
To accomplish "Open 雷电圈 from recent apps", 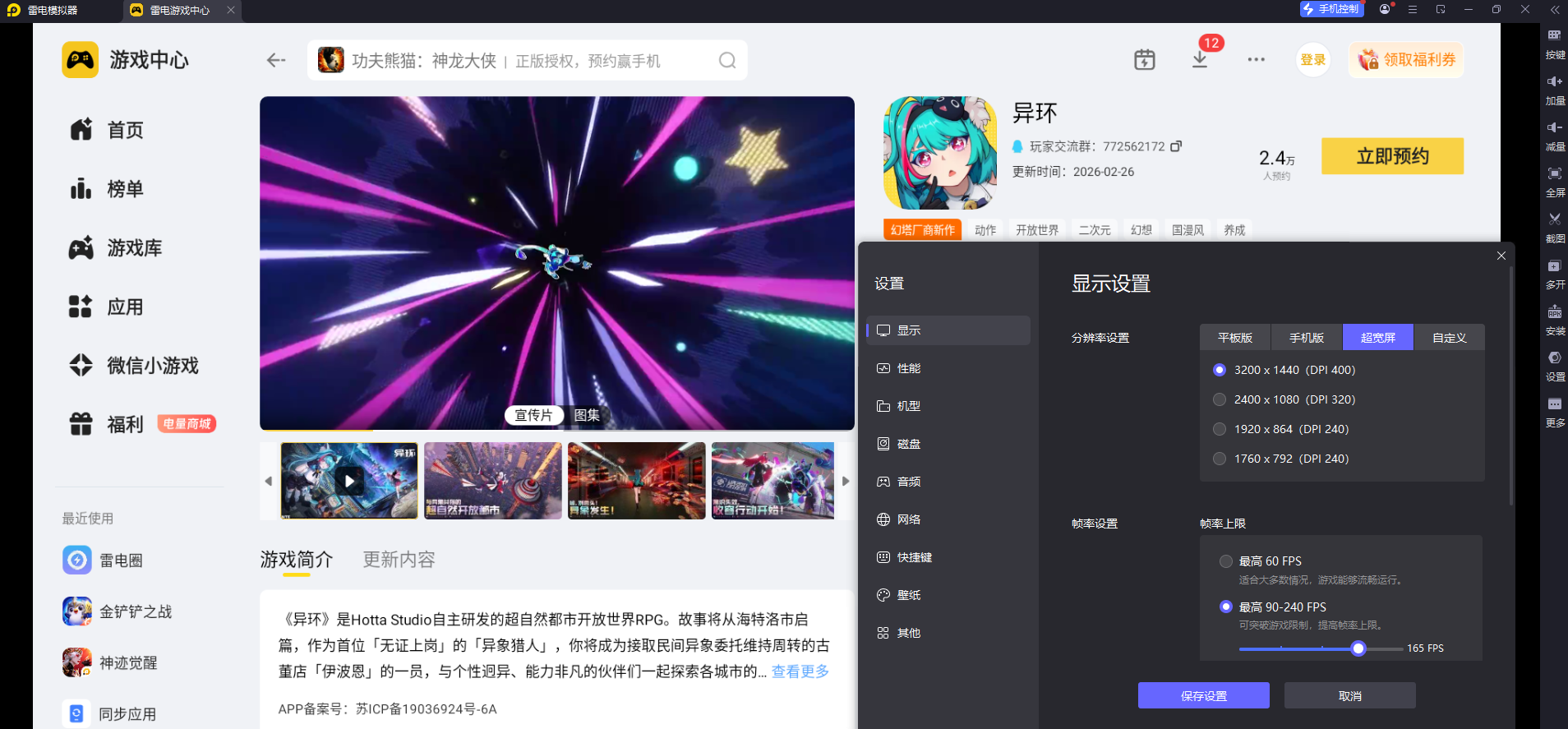I will coord(103,561).
